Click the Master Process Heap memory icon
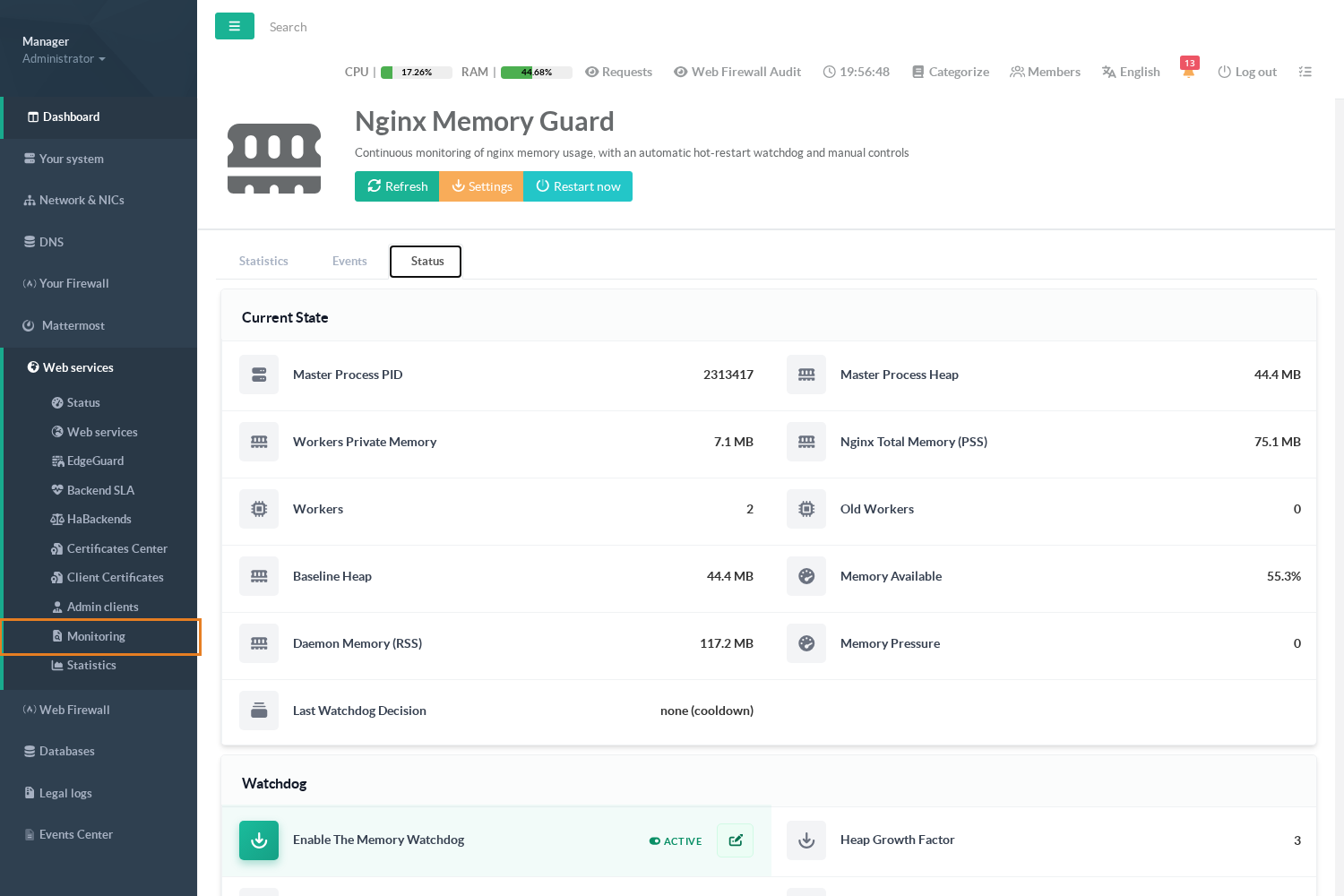The width and height of the screenshot is (1344, 896). click(x=806, y=375)
